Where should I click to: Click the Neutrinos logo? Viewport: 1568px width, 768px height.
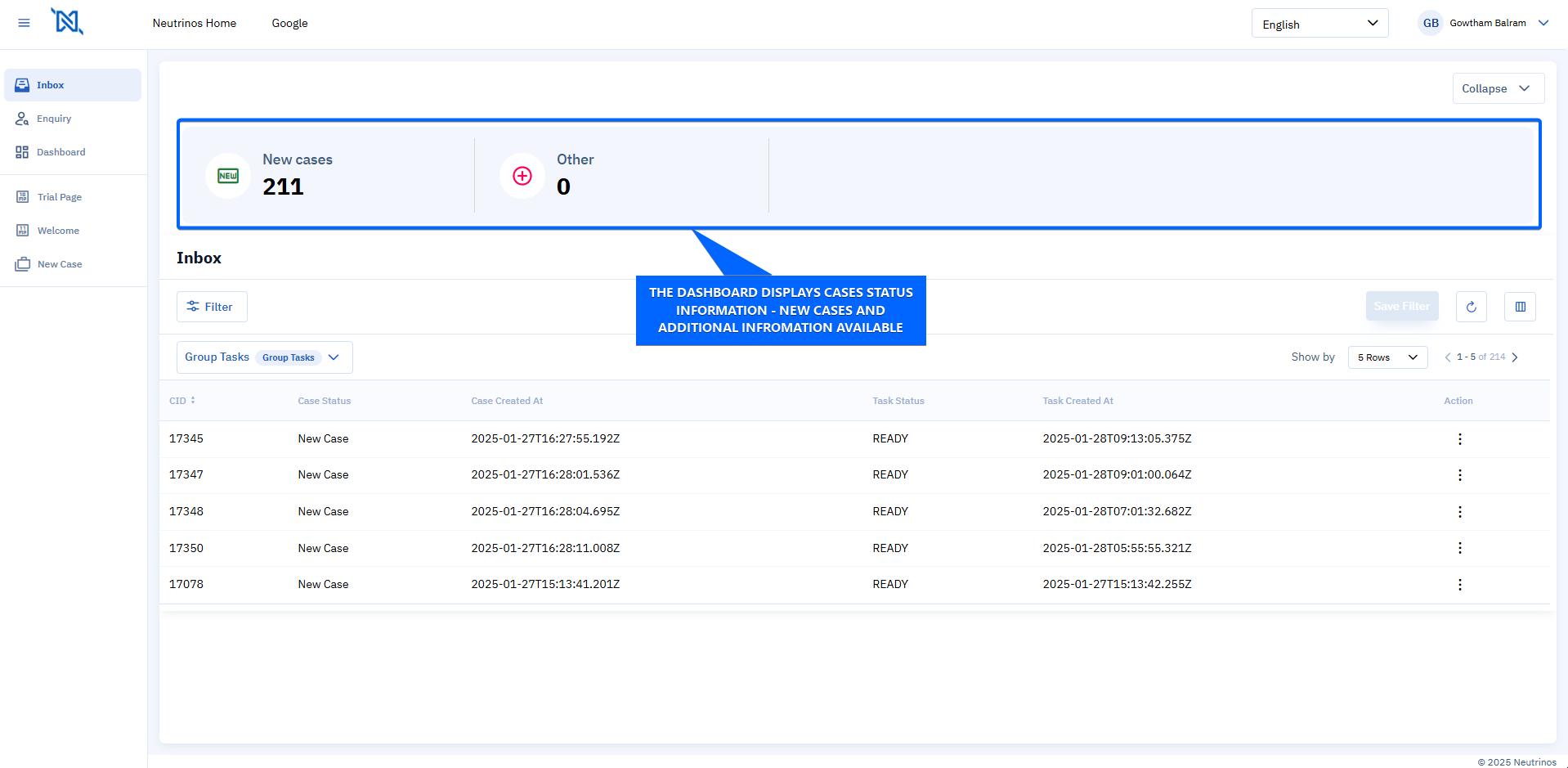click(x=67, y=21)
